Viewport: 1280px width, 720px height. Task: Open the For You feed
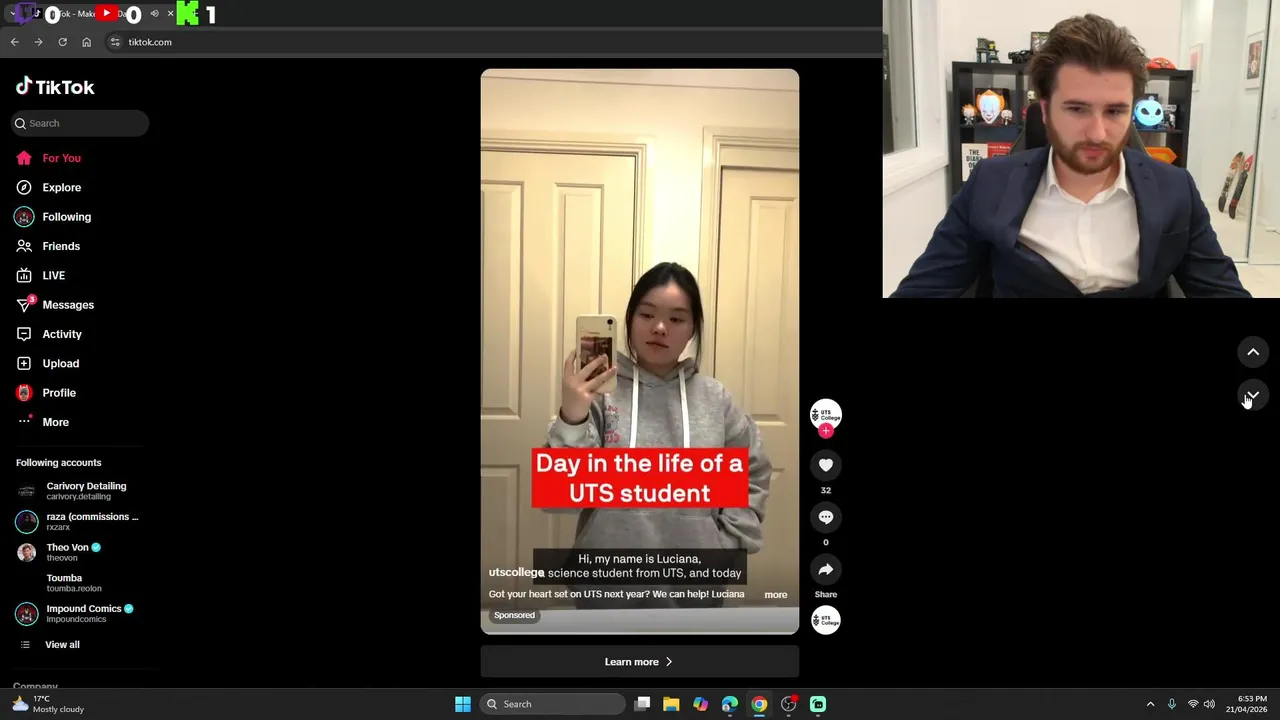[61, 158]
